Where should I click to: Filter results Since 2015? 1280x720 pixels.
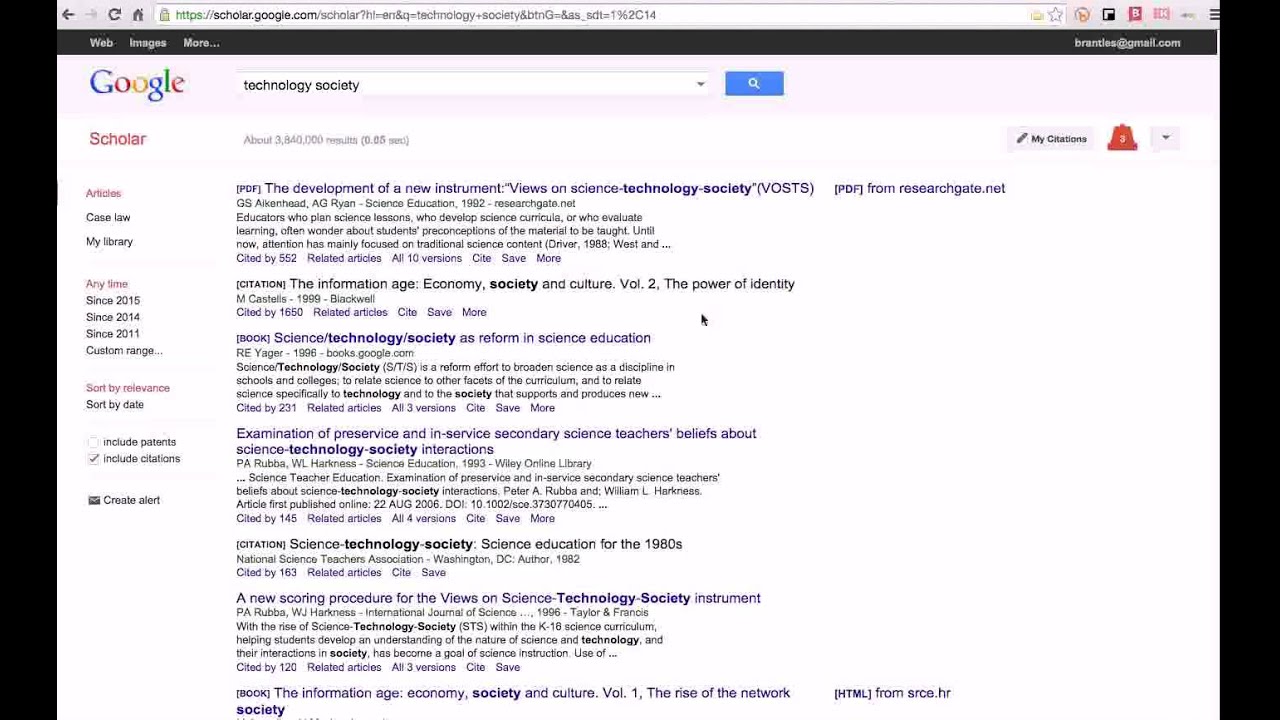pos(113,300)
